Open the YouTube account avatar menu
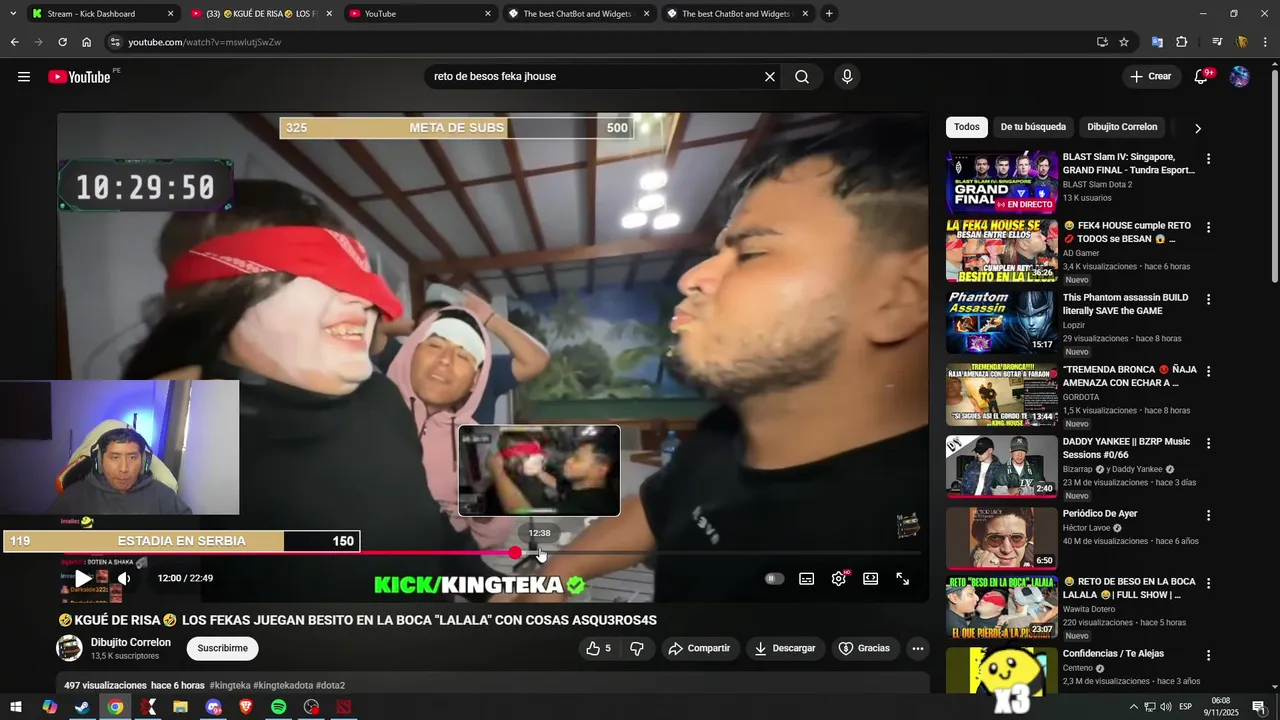1280x720 pixels. [x=1240, y=77]
